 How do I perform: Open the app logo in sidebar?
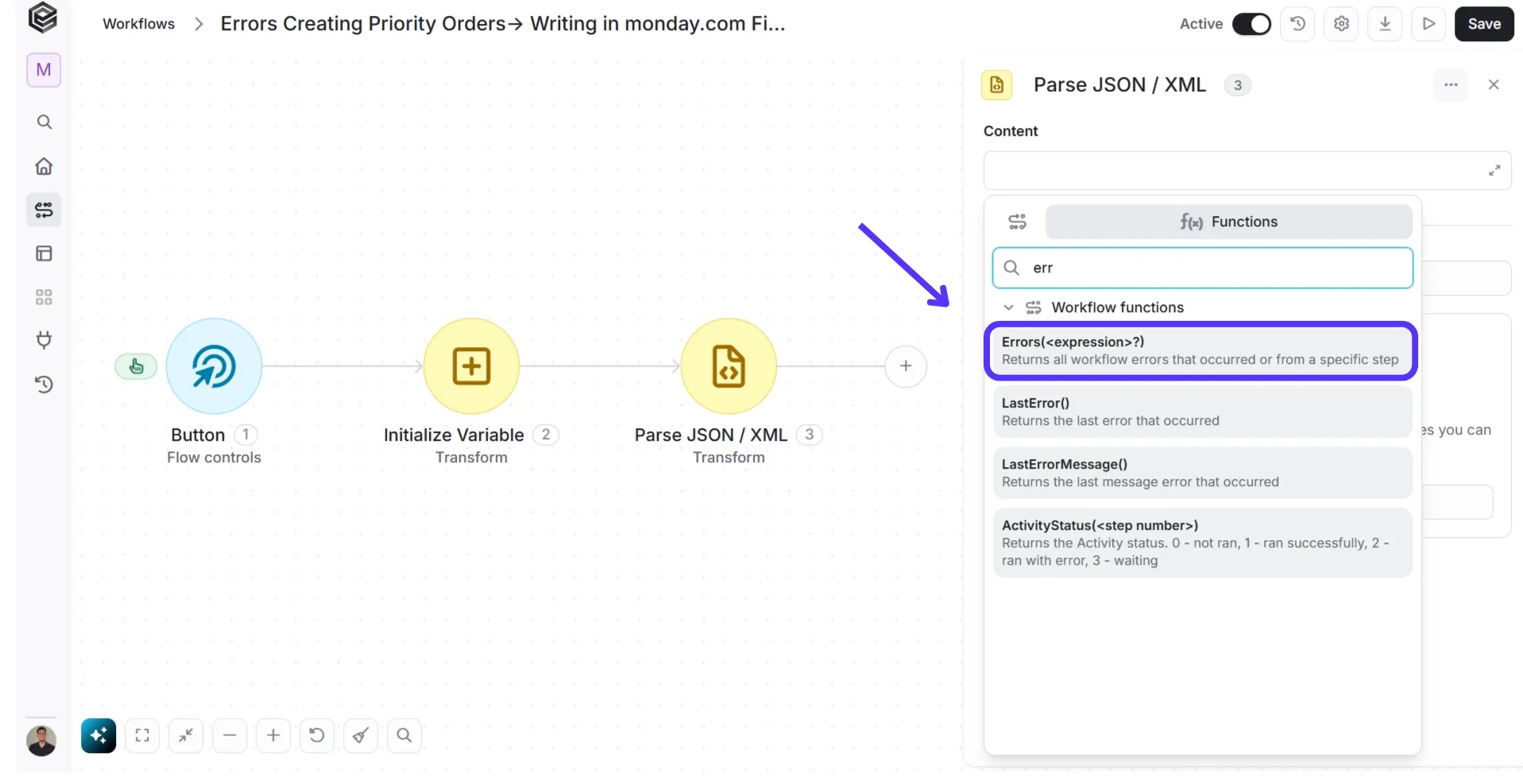[43, 17]
